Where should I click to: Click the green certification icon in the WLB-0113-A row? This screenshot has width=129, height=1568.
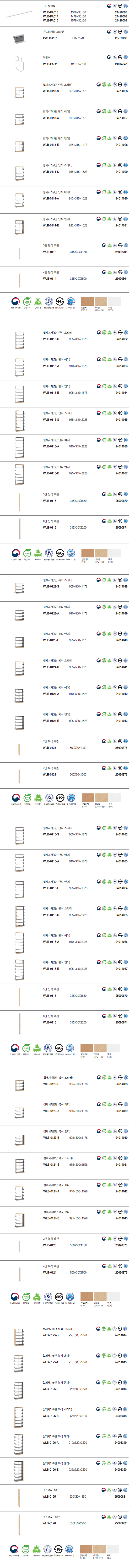(x=104, y=112)
